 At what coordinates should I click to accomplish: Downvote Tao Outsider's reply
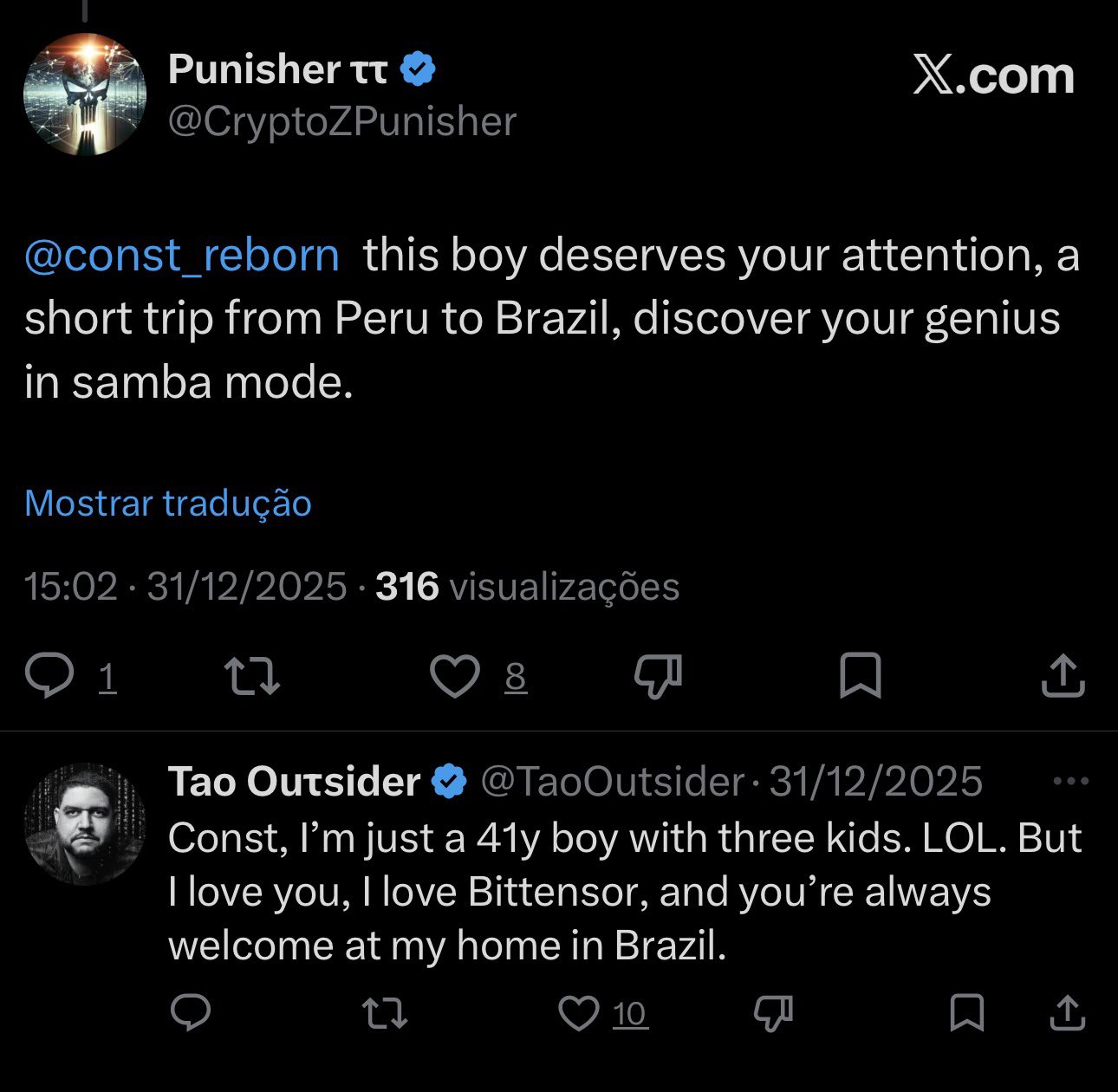click(x=773, y=1012)
